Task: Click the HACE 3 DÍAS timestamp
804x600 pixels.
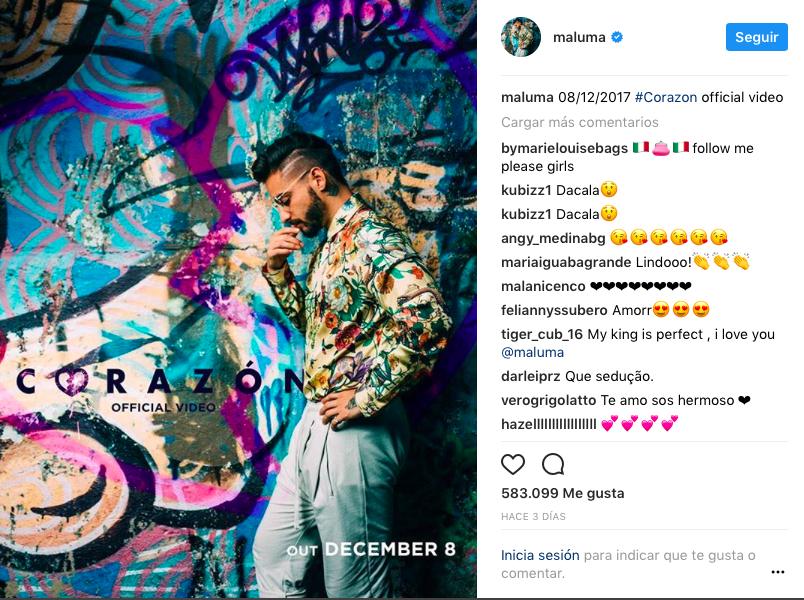Action: (533, 516)
